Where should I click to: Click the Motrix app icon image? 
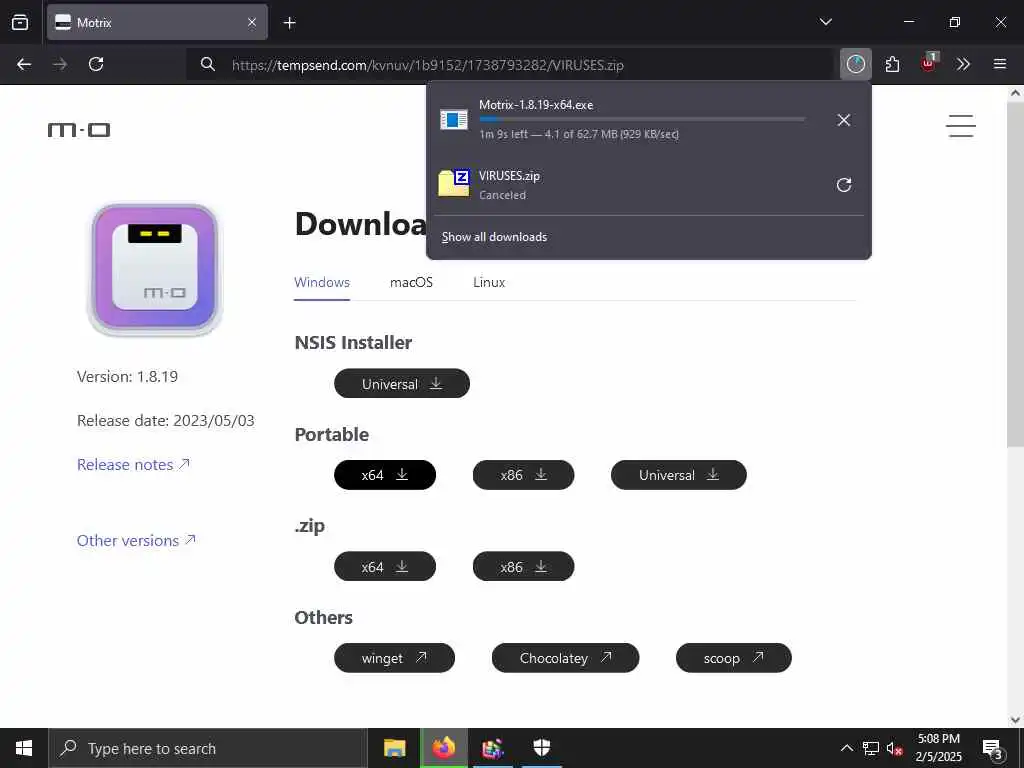(155, 269)
